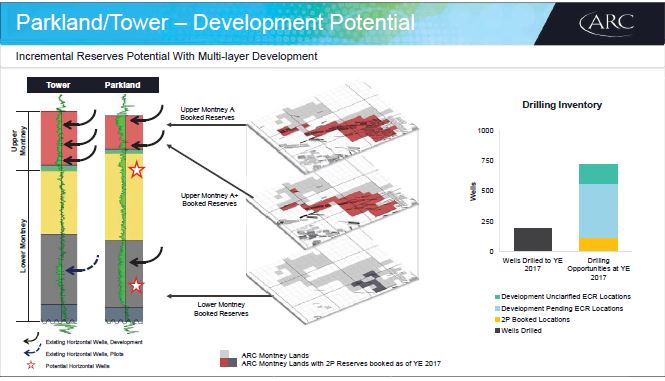Click the red star in Parkland grey layer
Image resolution: width=665 pixels, height=381 pixels.
tap(136, 285)
